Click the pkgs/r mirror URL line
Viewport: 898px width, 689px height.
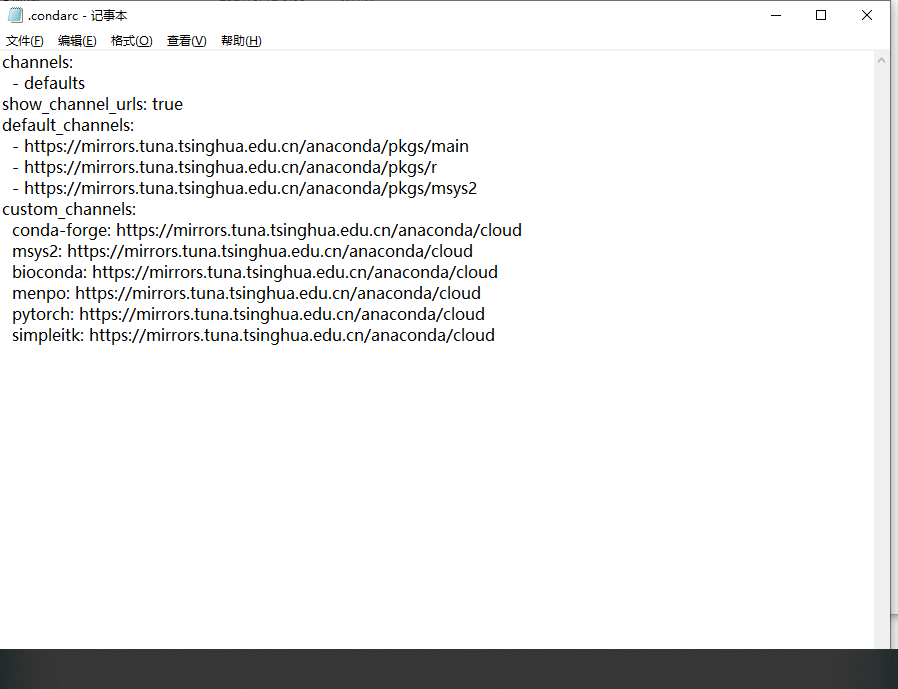point(224,167)
